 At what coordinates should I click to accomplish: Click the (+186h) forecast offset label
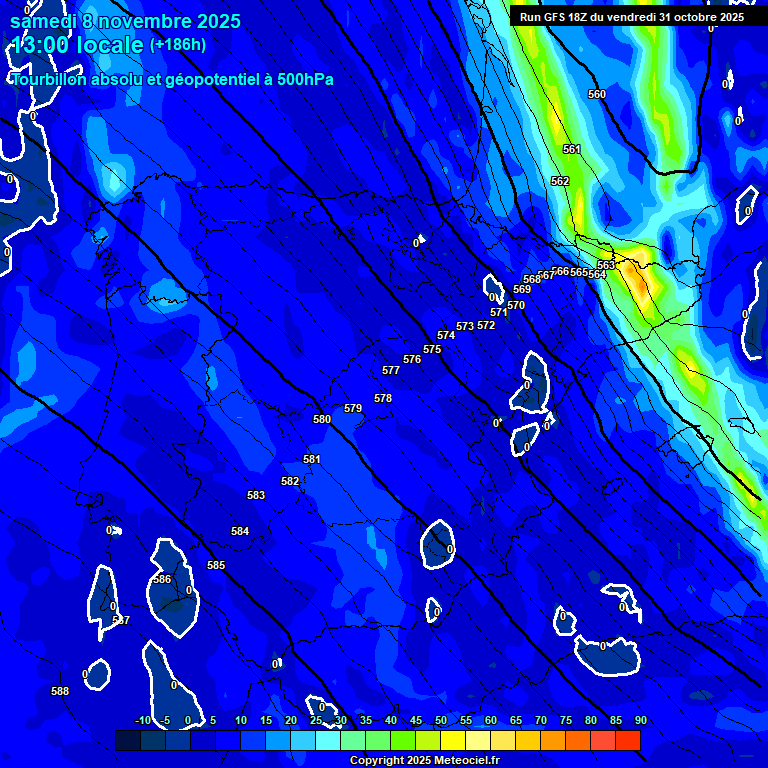177,45
